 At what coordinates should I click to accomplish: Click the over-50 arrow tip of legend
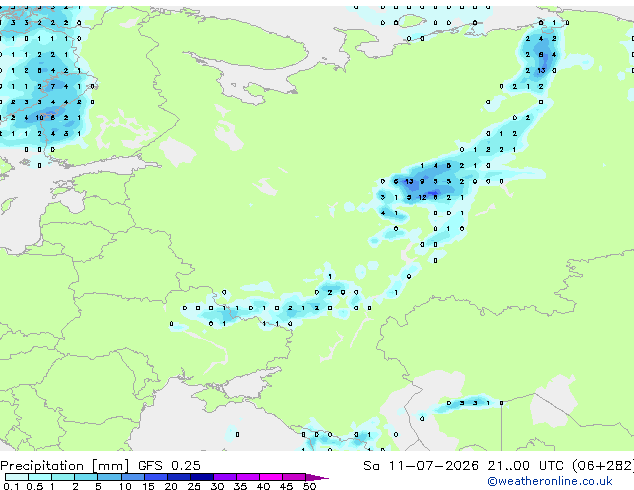tap(317, 477)
